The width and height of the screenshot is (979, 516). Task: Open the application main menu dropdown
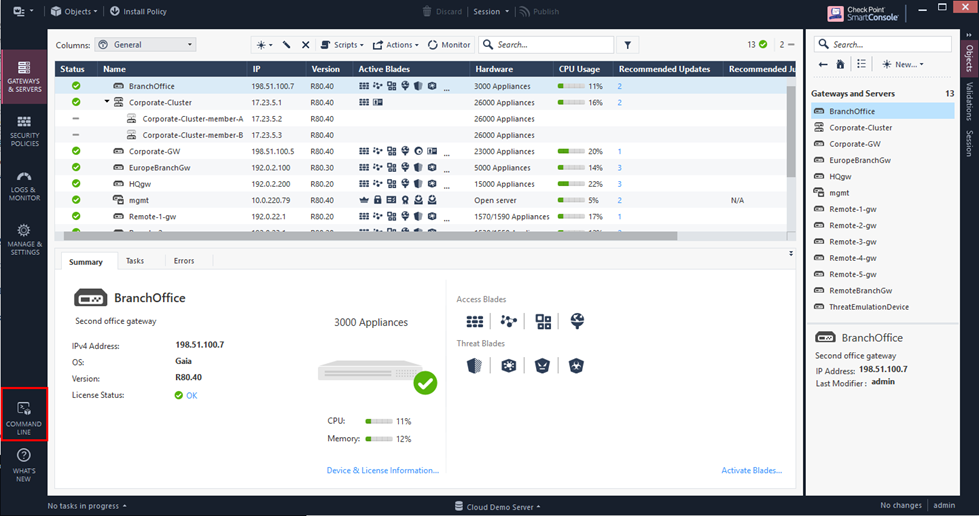coord(23,11)
